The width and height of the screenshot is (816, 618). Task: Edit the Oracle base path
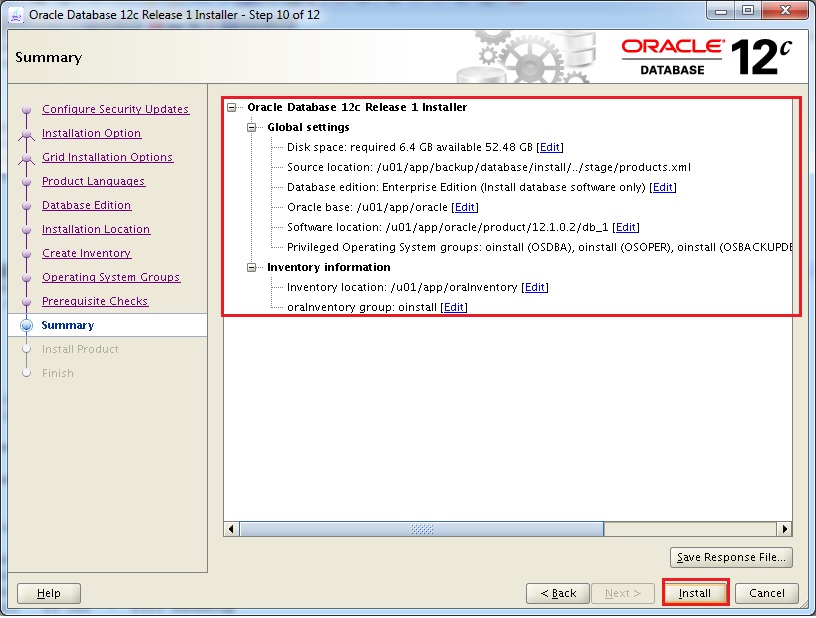(465, 207)
